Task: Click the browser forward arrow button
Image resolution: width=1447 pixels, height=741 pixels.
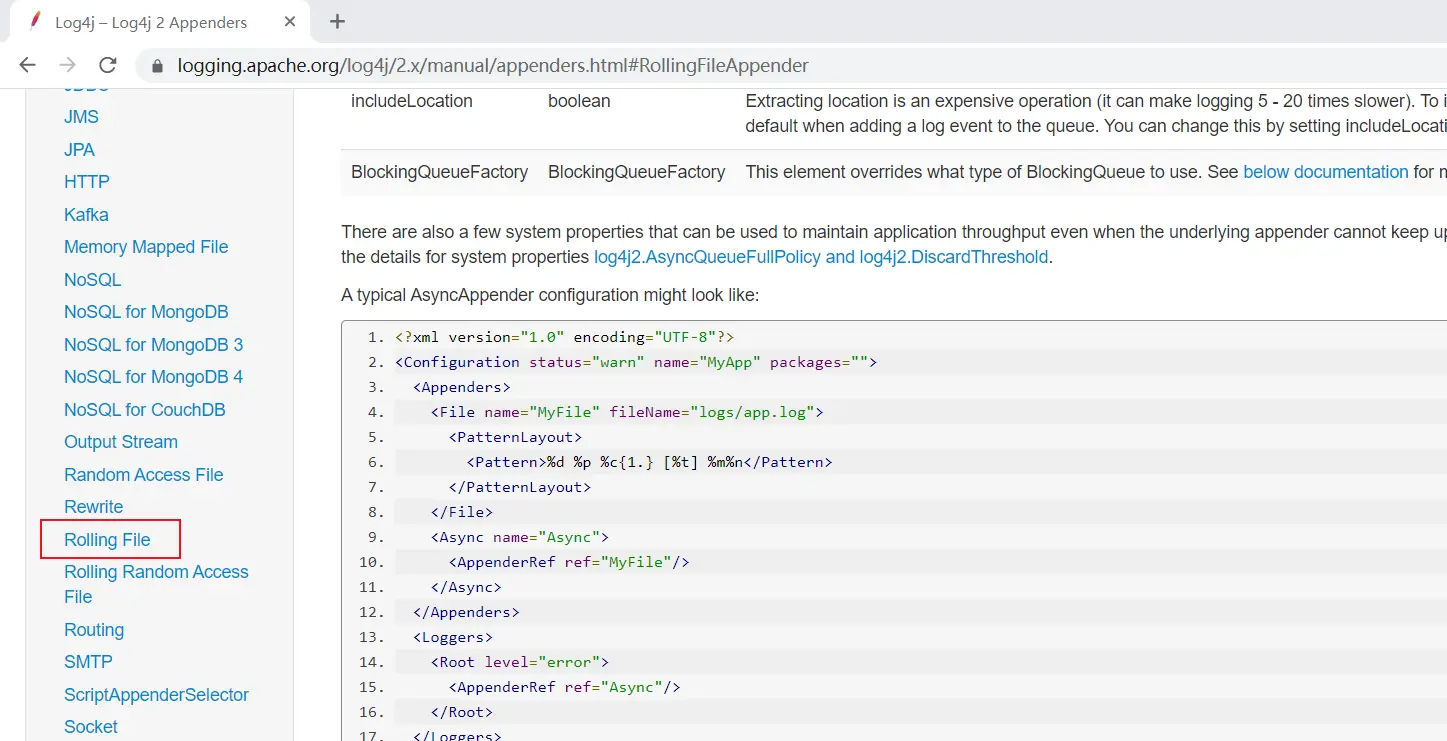Action: tap(67, 65)
